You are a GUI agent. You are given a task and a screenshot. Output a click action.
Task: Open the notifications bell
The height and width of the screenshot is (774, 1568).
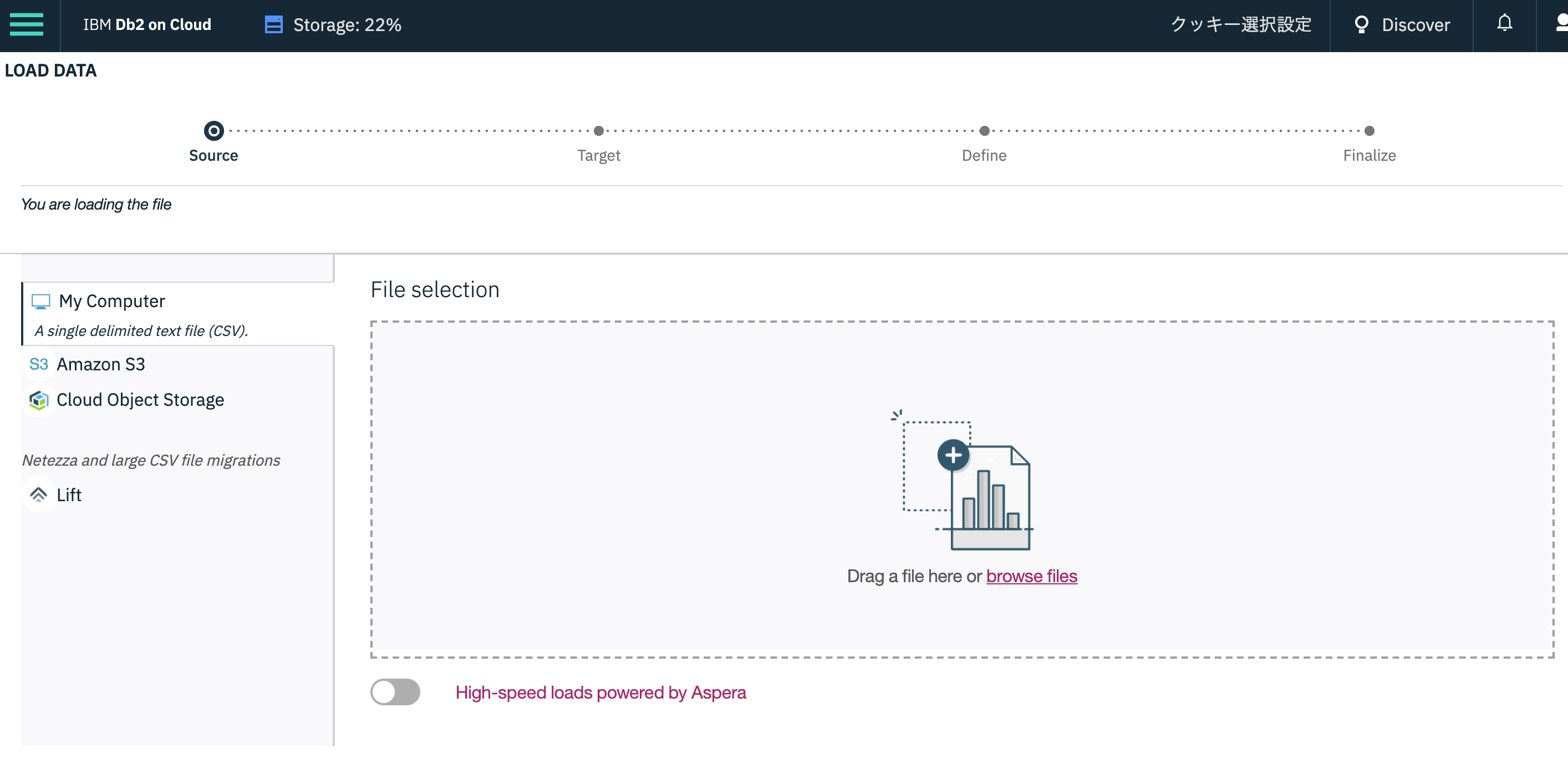click(x=1504, y=23)
